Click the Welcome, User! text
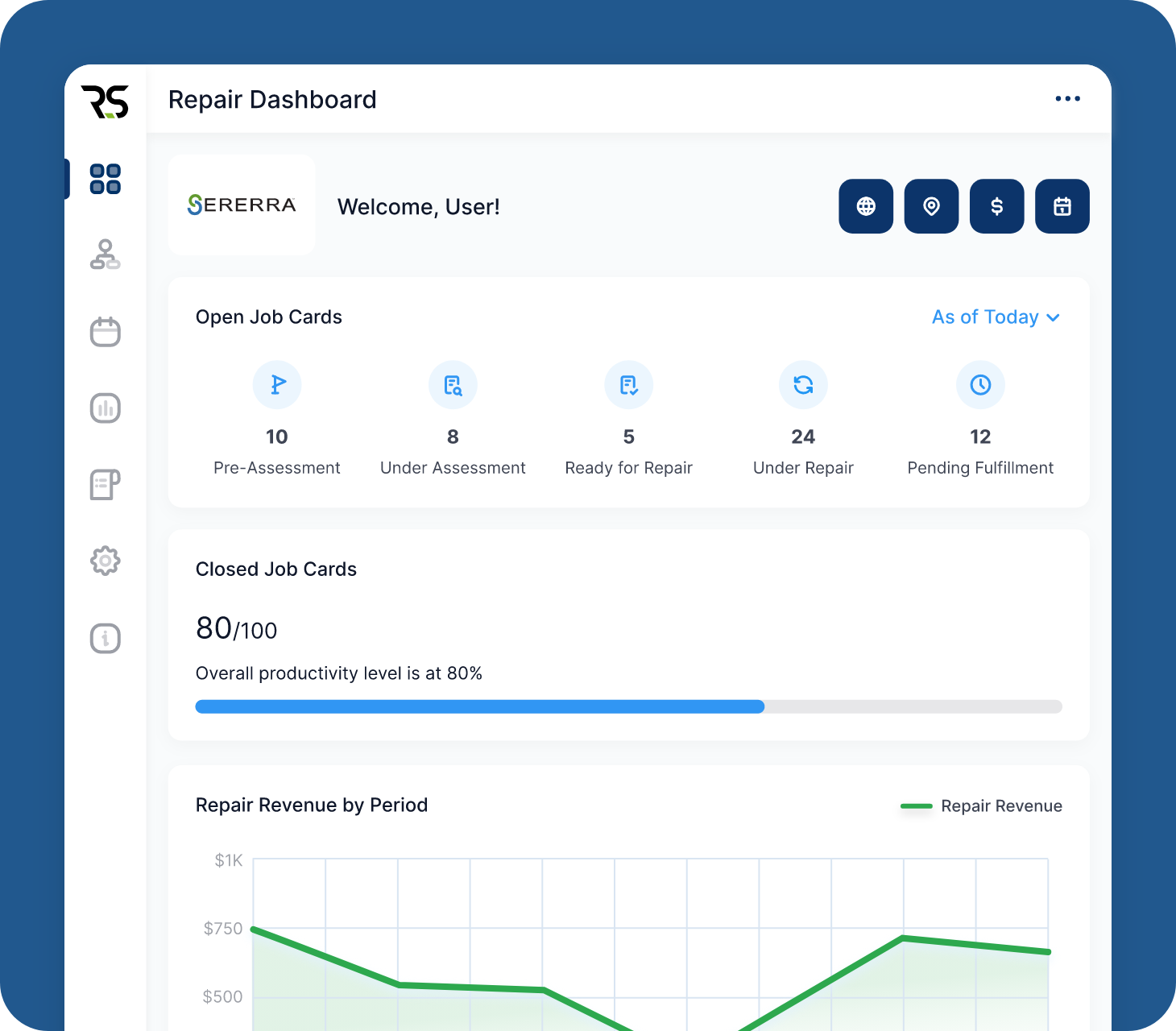This screenshot has height=1031, width=1176. [419, 207]
